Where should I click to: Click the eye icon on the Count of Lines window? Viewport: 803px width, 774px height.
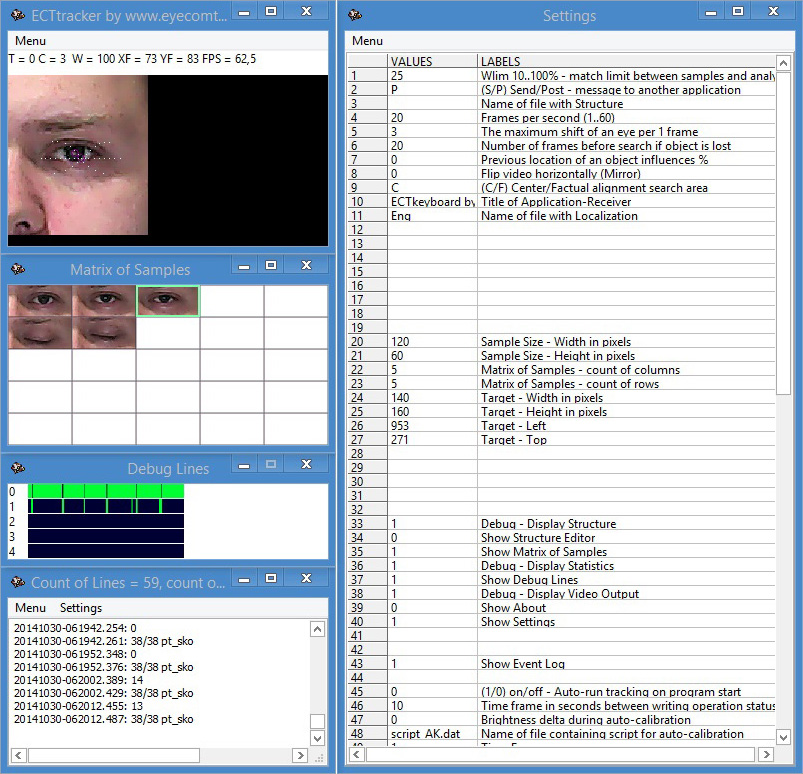(x=18, y=578)
